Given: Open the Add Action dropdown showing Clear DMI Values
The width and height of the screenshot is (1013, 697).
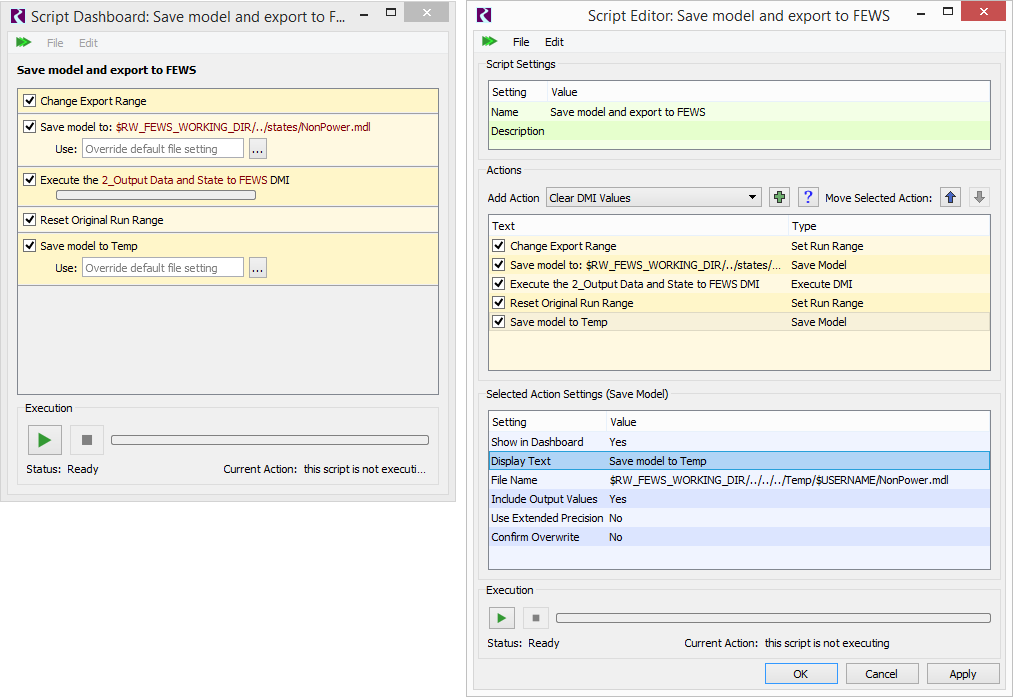Looking at the screenshot, I should [654, 198].
